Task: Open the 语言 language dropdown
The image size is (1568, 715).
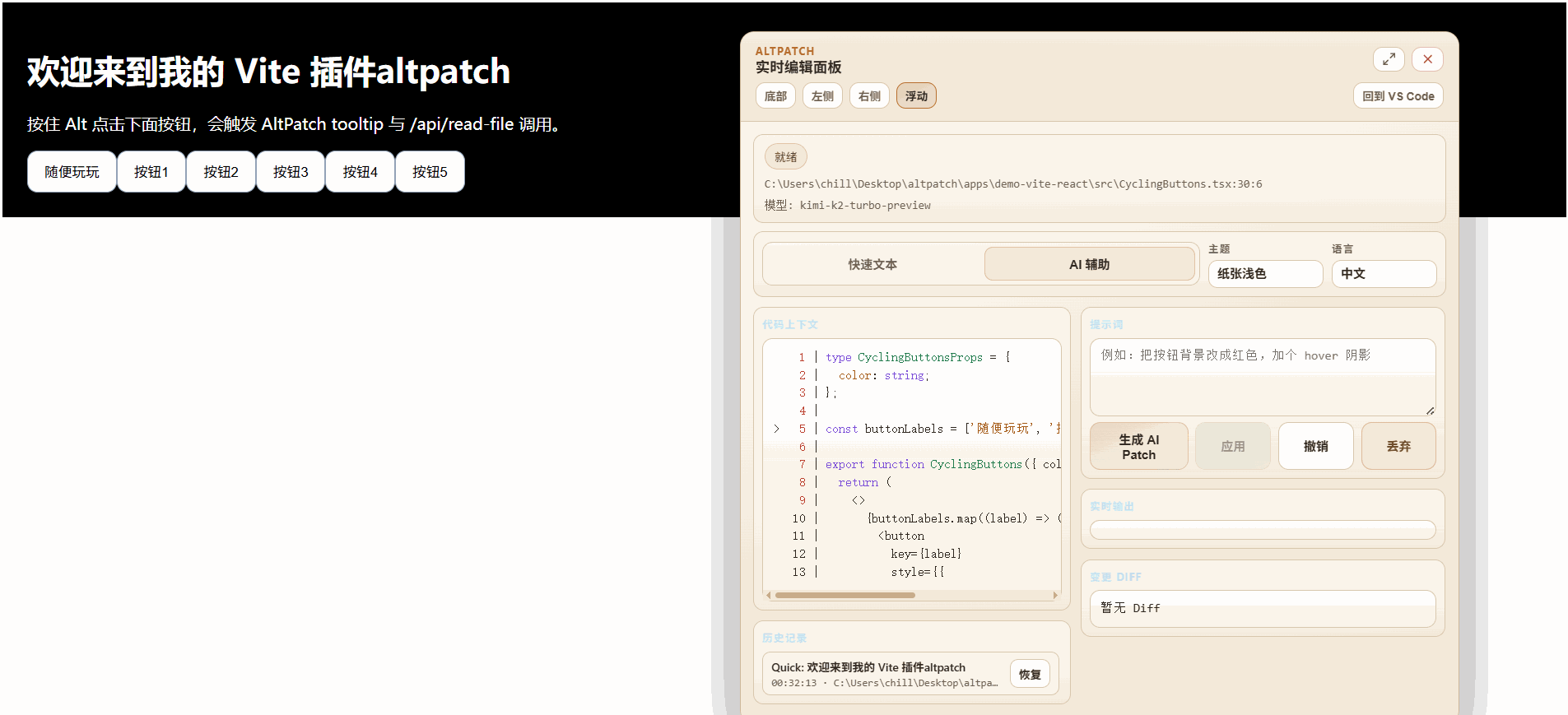Action: tap(1384, 274)
